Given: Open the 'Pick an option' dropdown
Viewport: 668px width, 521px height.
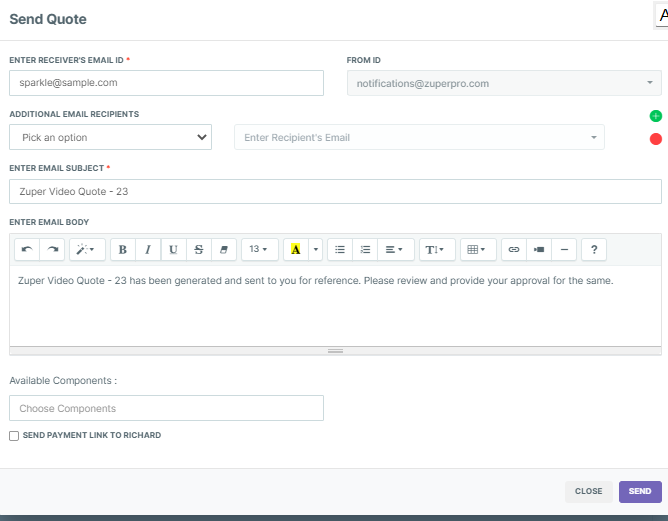Looking at the screenshot, I should [x=110, y=137].
